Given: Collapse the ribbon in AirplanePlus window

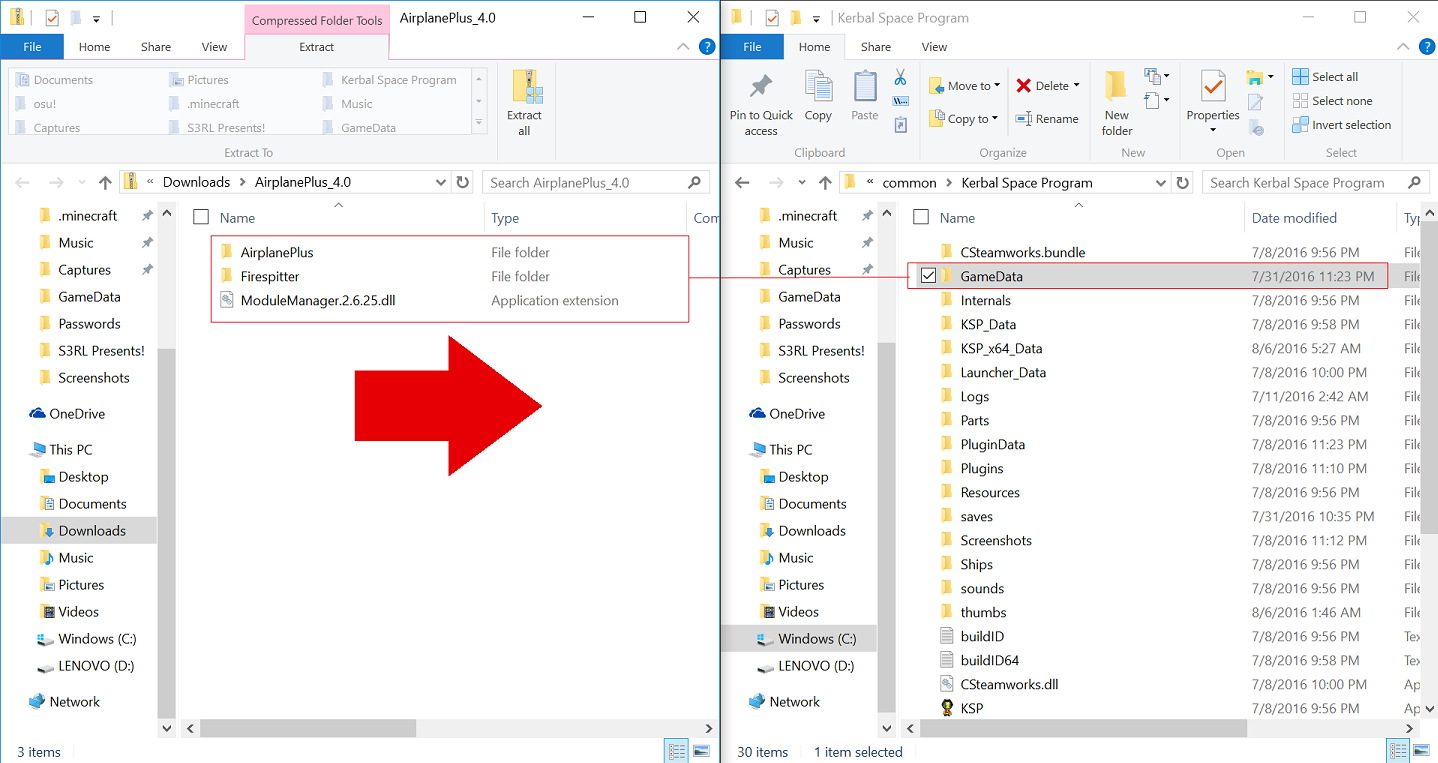Looking at the screenshot, I should [683, 47].
